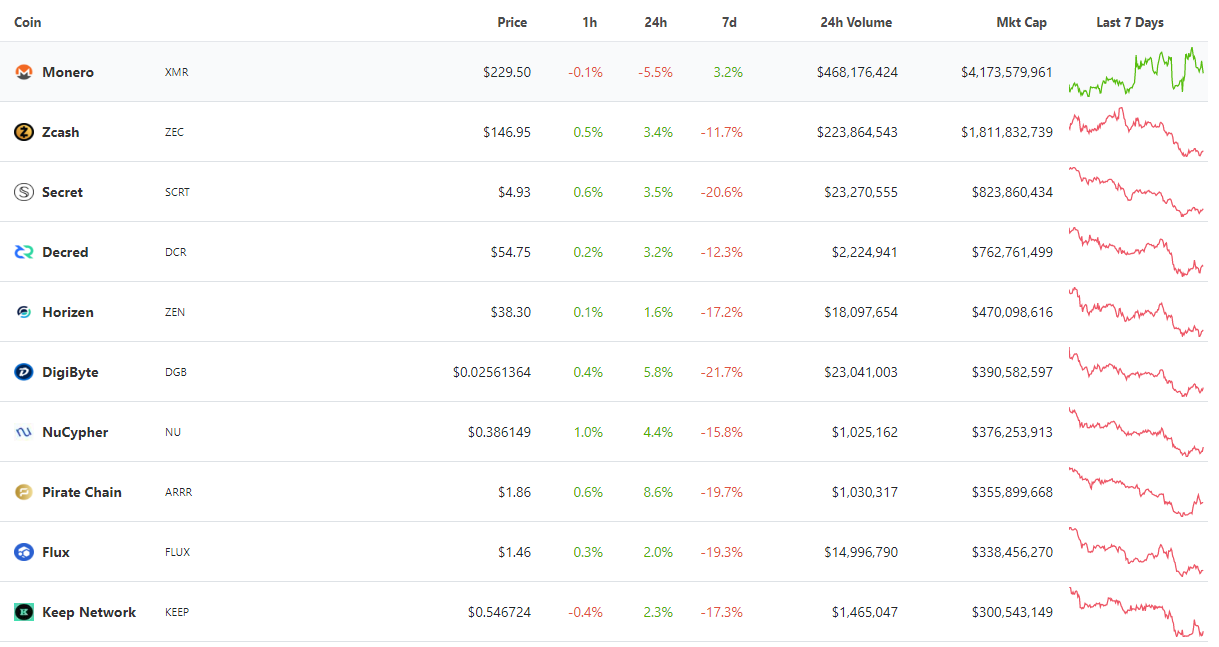Viewport: 1219px width, 647px height.
Task: Click Zcash price $146.95
Action: [507, 132]
